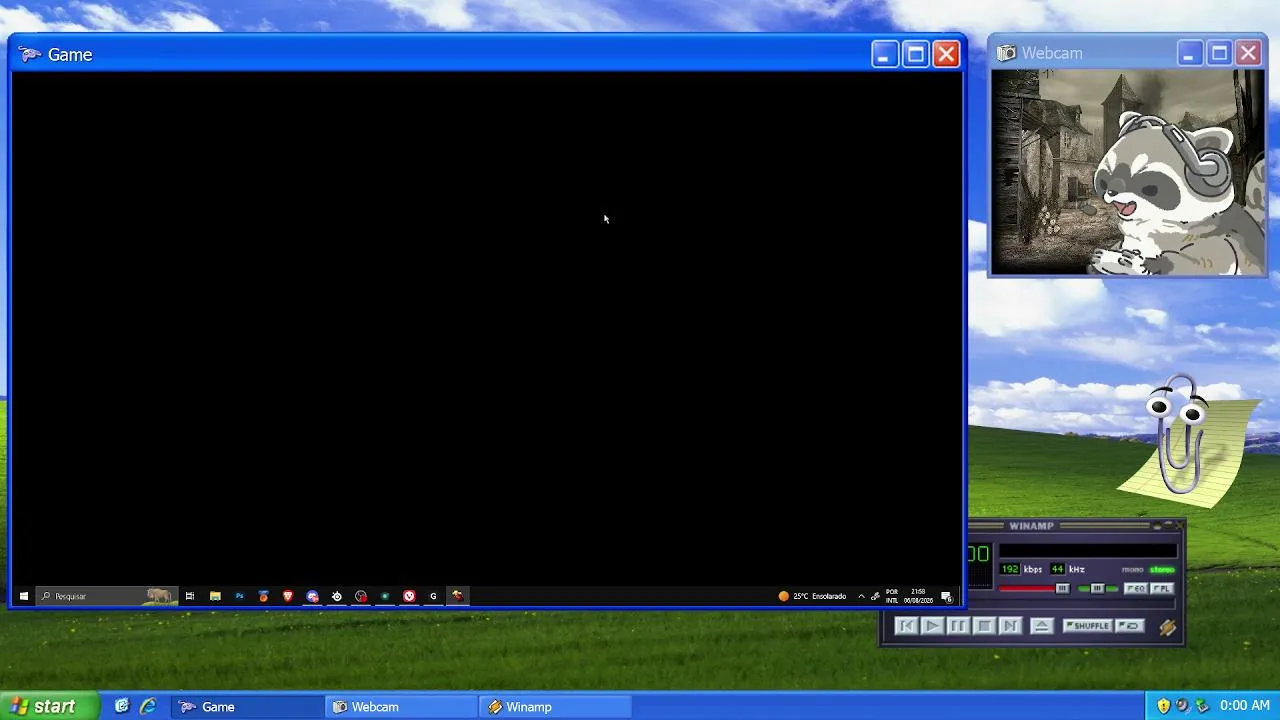
Task: Open File Explorer folder icon in Game window
Action: pos(215,596)
